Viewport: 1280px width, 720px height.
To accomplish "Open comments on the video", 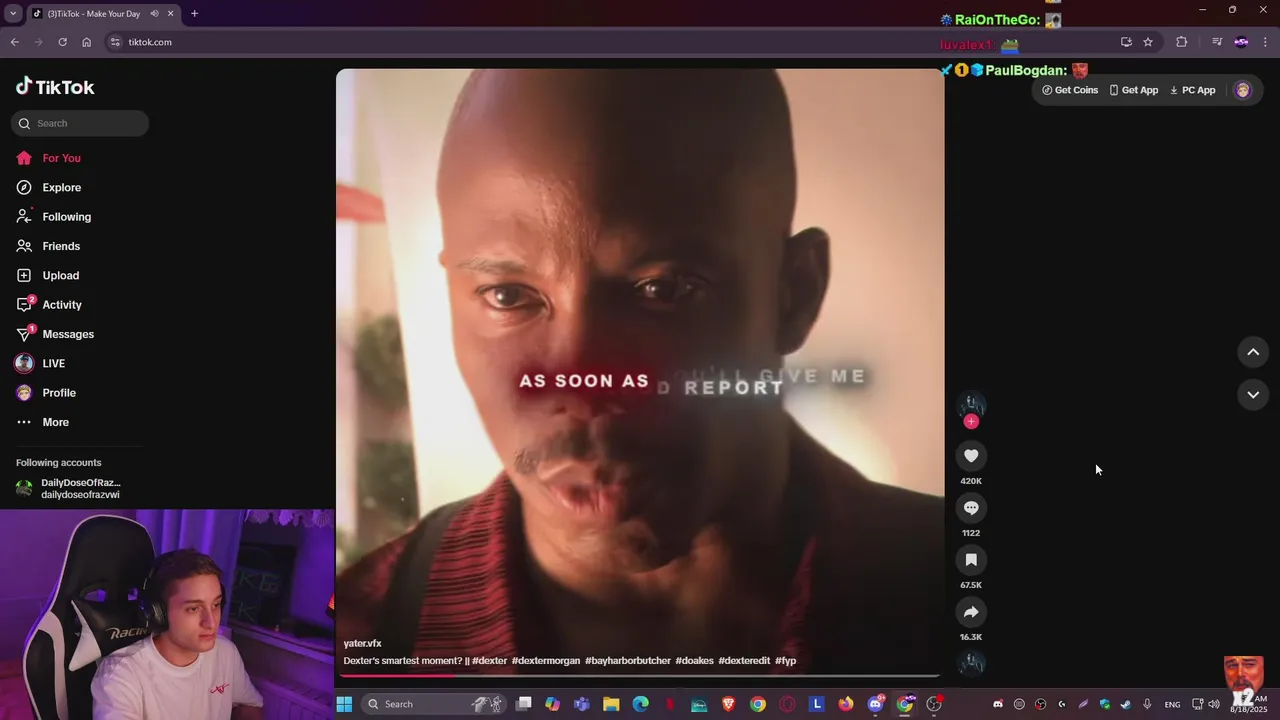I will pos(971,508).
